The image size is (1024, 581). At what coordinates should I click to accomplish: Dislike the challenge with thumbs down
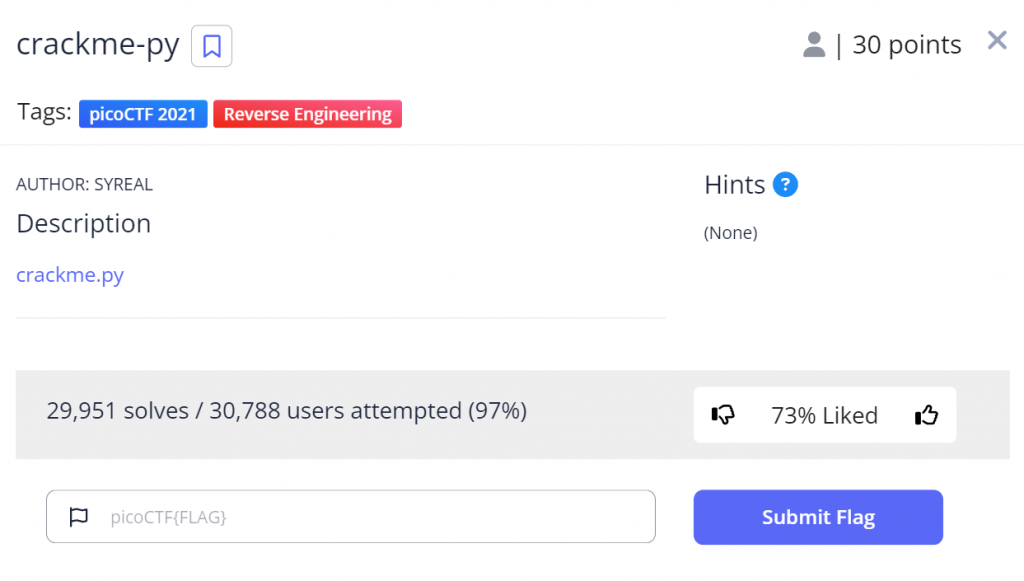tap(722, 415)
